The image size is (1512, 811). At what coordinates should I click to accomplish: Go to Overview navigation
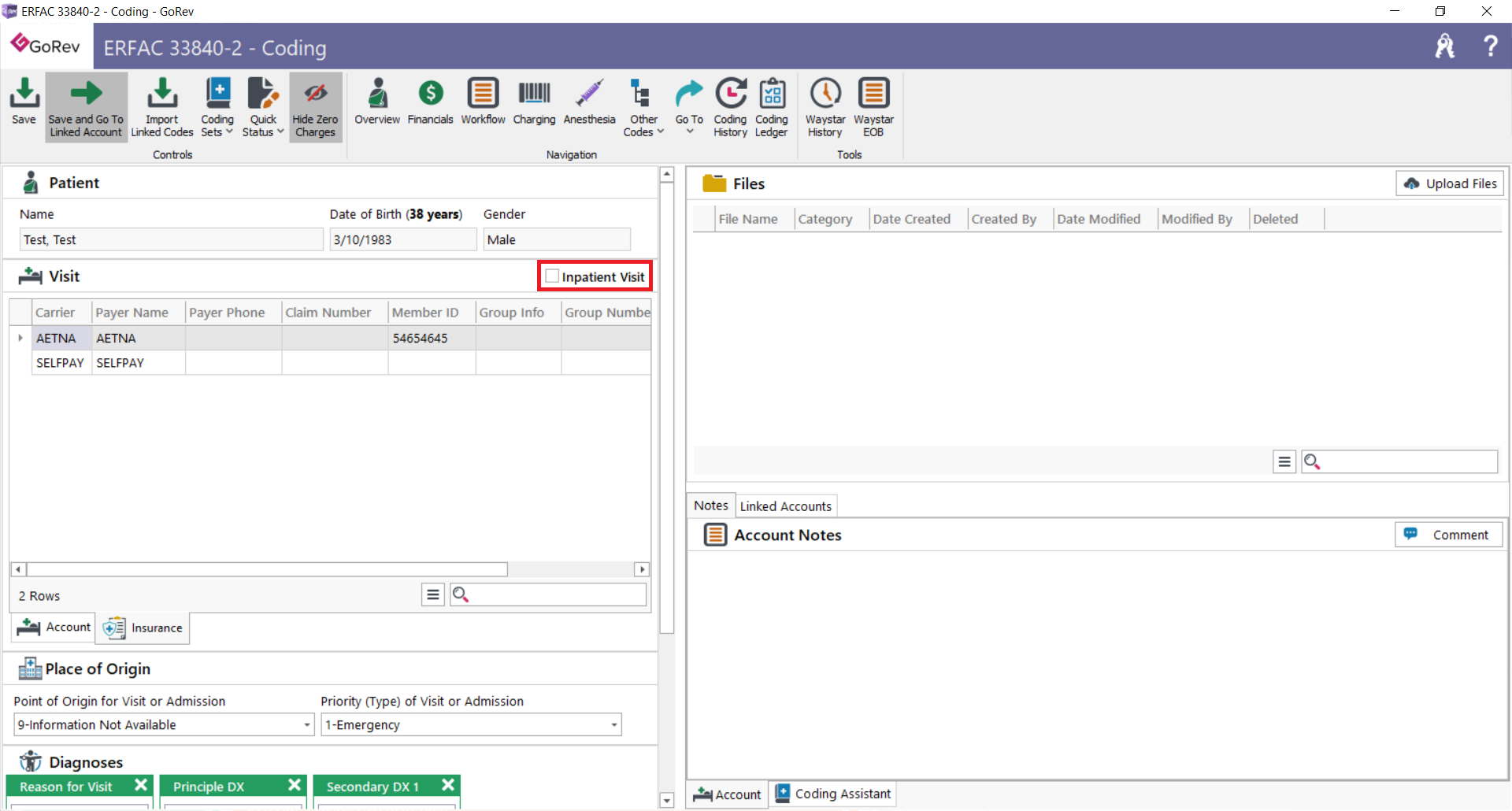click(377, 101)
